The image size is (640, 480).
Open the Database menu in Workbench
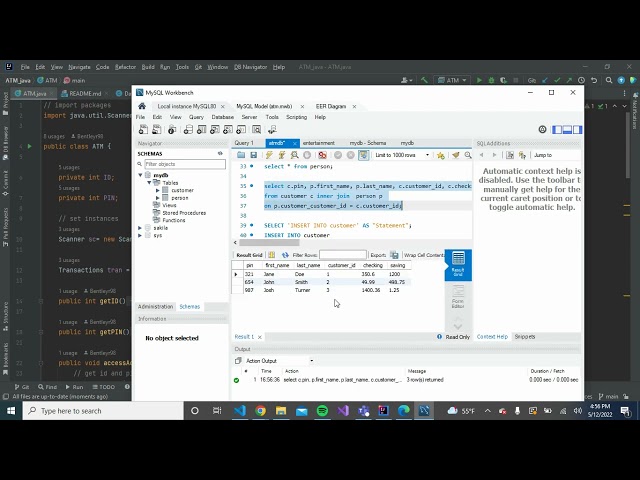coord(222,117)
